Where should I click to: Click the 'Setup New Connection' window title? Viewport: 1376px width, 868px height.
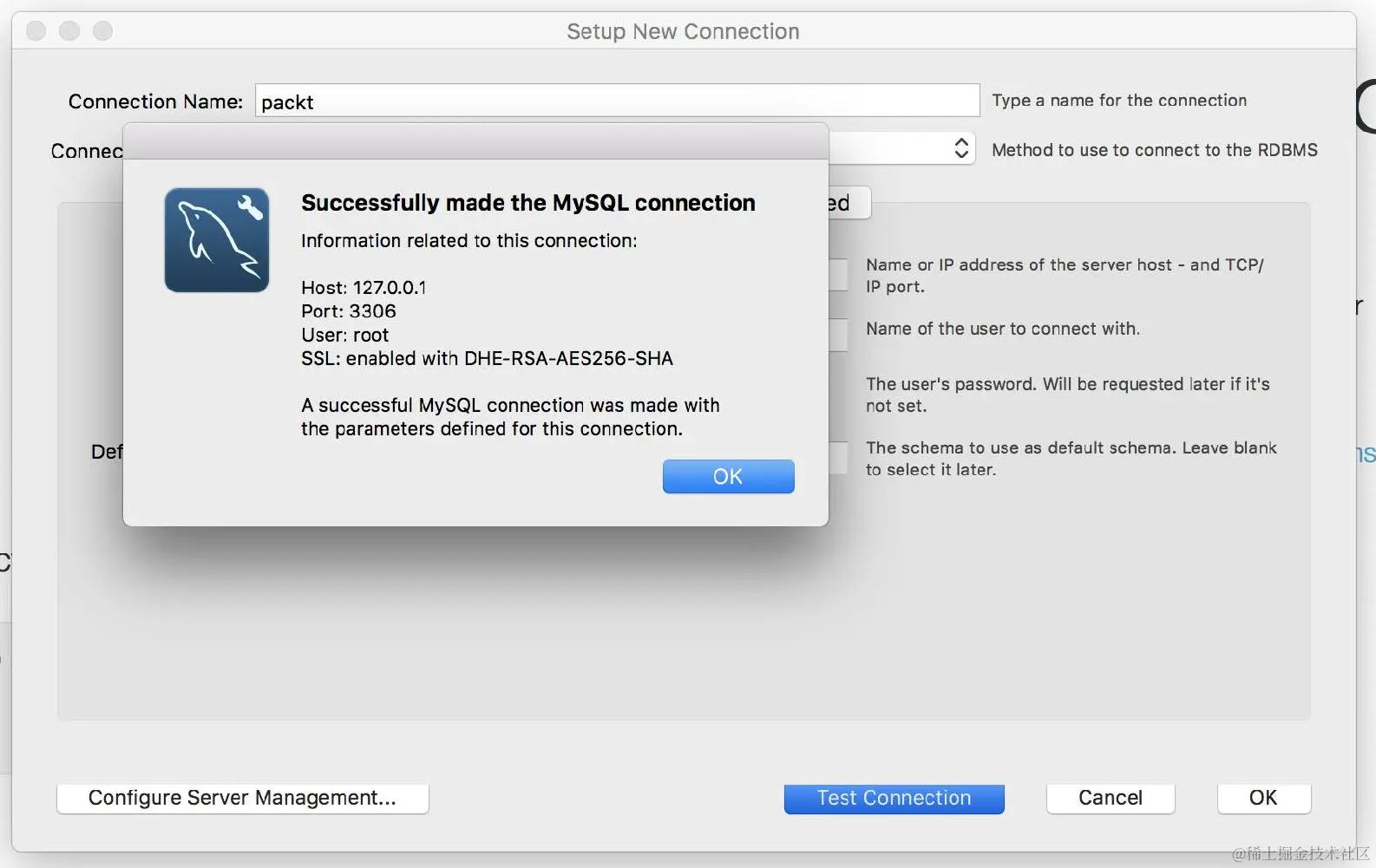coord(683,31)
